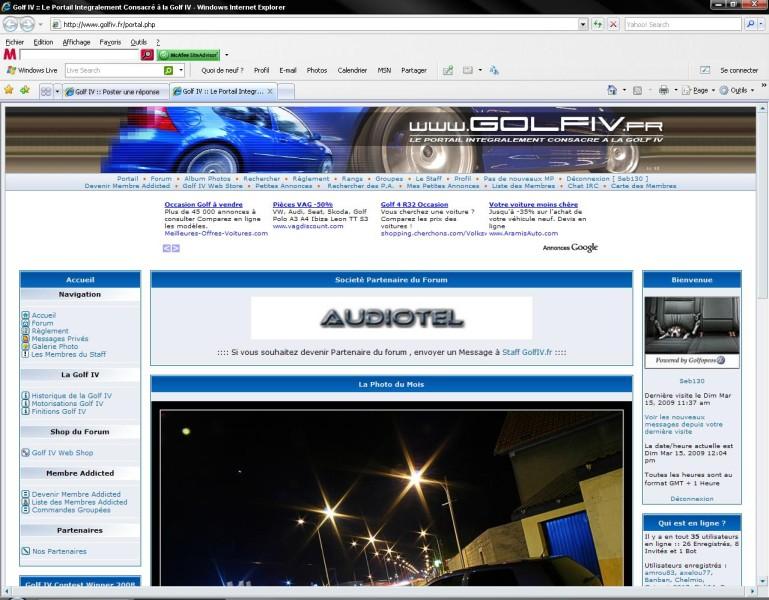Click Quoi de neuf ? on Windows Live toolbar
This screenshot has height=600, width=769.
[222, 70]
